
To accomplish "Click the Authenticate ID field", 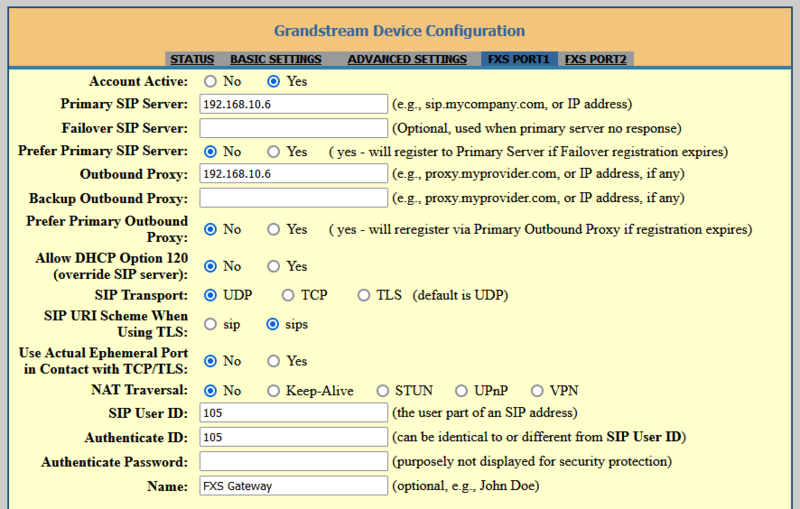I will [x=293, y=437].
